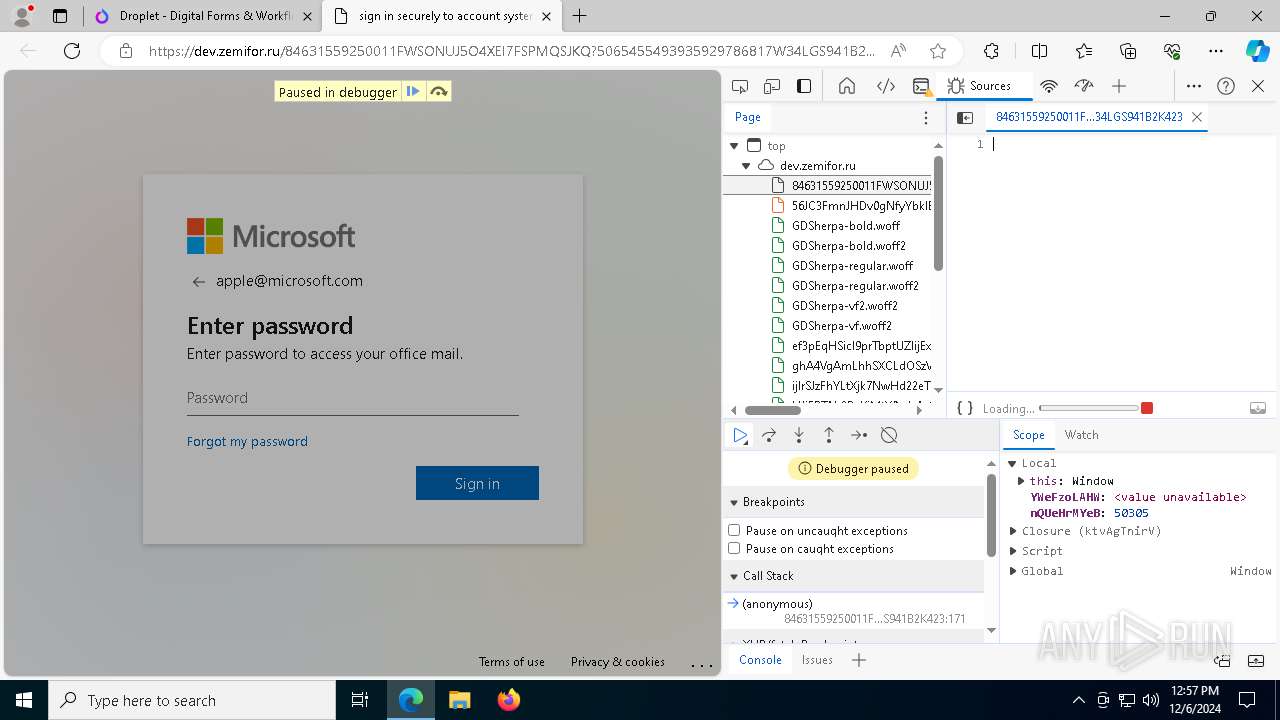Select GDSherpa-bold.woff file in tree
The height and width of the screenshot is (720, 1280).
point(846,226)
